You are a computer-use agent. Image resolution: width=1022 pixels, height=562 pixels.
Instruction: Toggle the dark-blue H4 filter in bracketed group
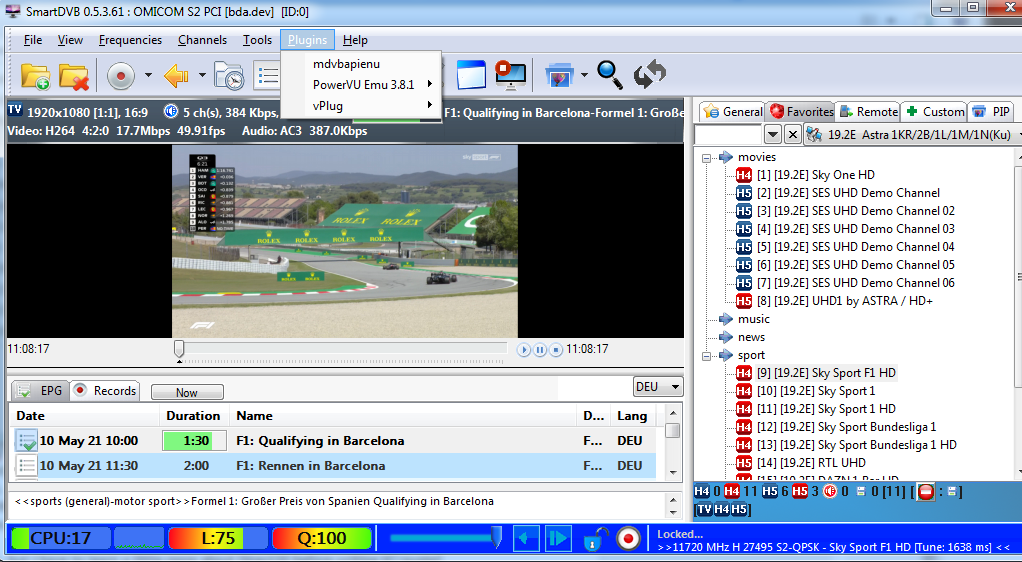pos(722,510)
